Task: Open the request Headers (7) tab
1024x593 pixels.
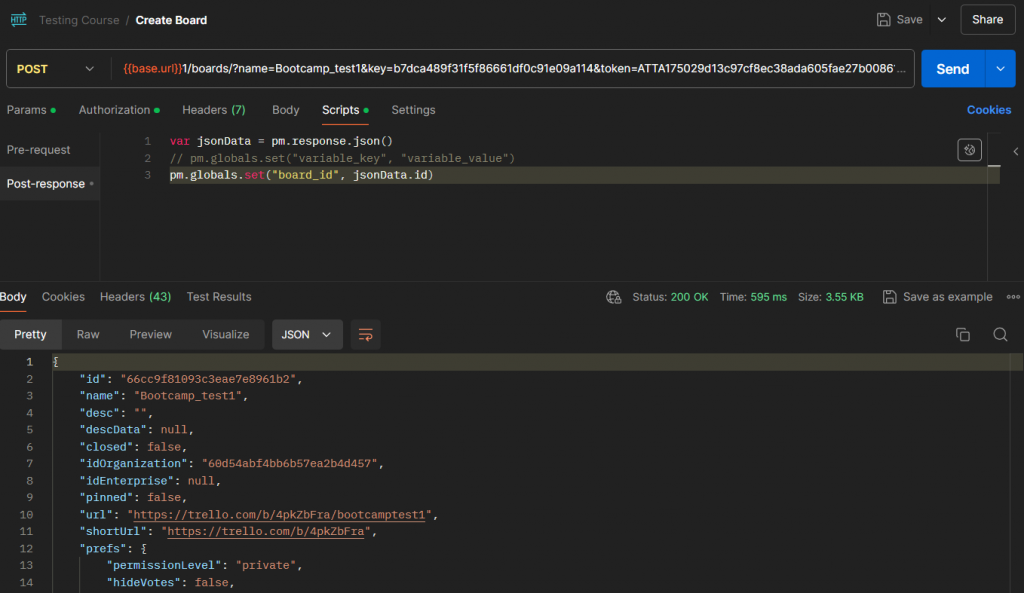Action: pyautogui.click(x=214, y=110)
